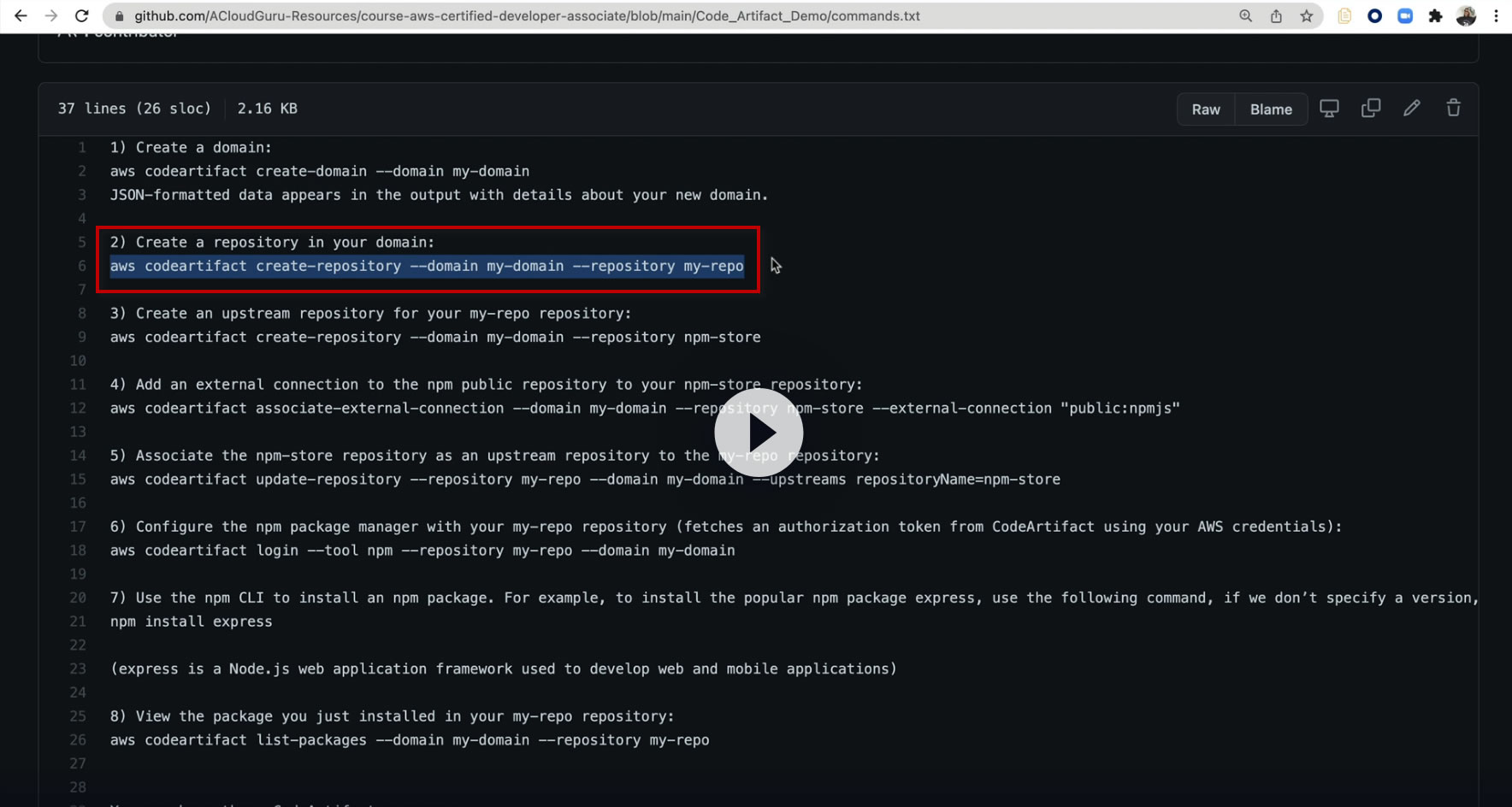Image resolution: width=1512 pixels, height=807 pixels.
Task: Open the Zoom extension icon
Action: 1405,15
